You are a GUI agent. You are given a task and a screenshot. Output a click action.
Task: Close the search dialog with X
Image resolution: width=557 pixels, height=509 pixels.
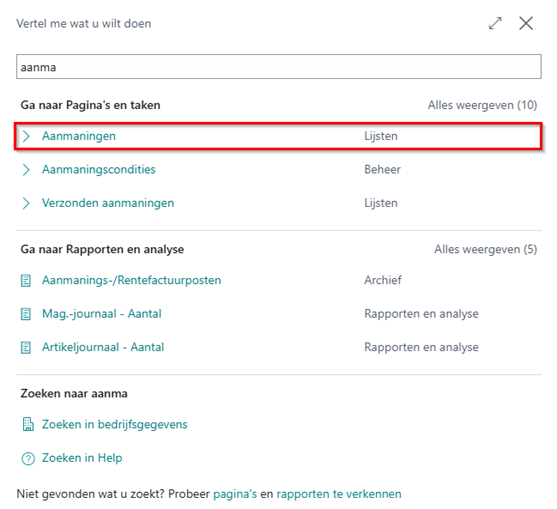coord(526,23)
